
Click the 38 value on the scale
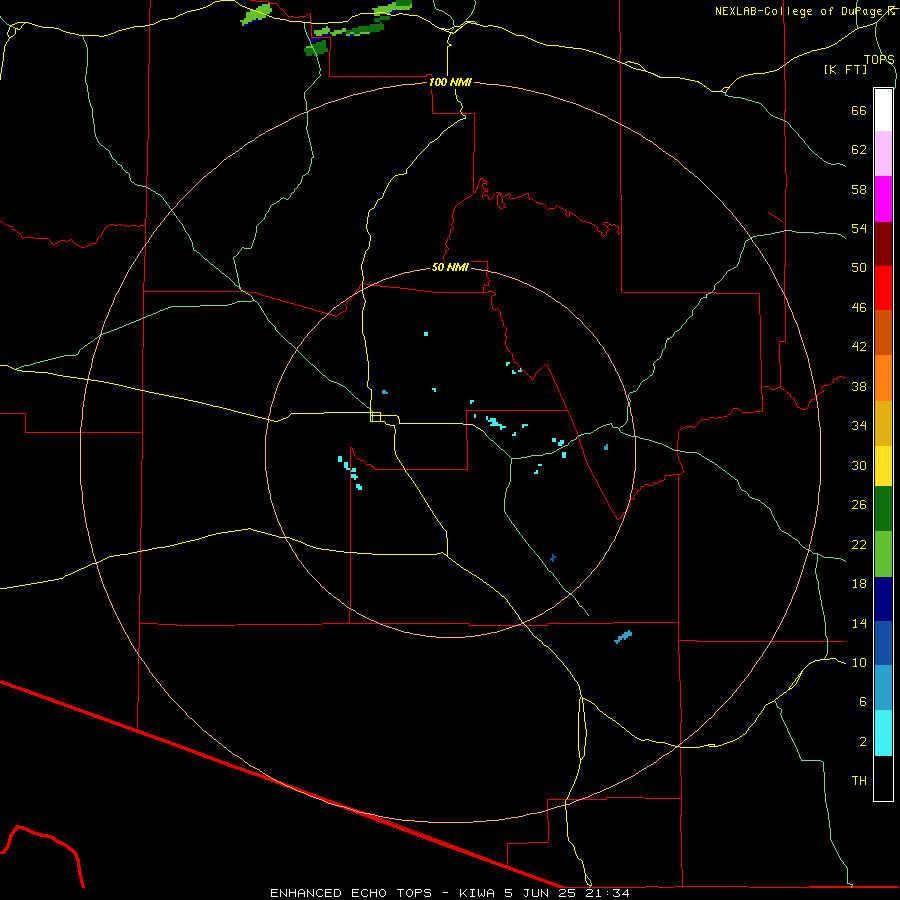[859, 386]
